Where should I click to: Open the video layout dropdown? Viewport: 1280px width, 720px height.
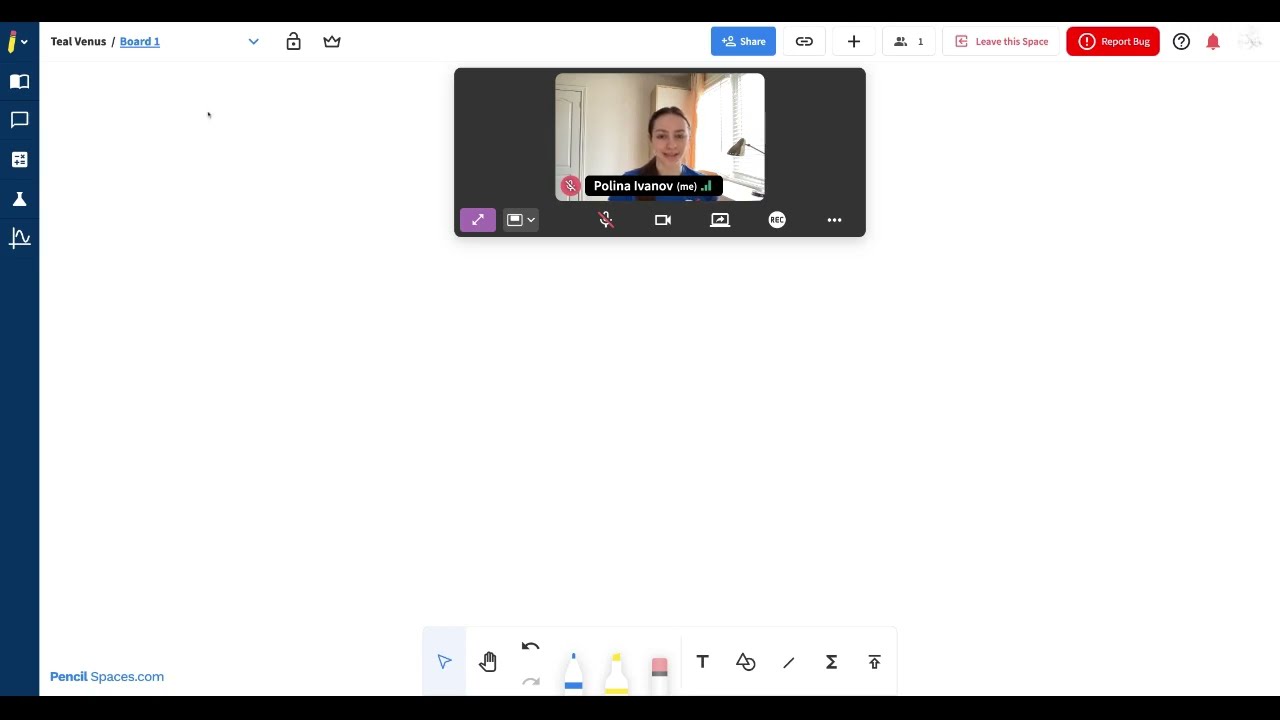520,220
